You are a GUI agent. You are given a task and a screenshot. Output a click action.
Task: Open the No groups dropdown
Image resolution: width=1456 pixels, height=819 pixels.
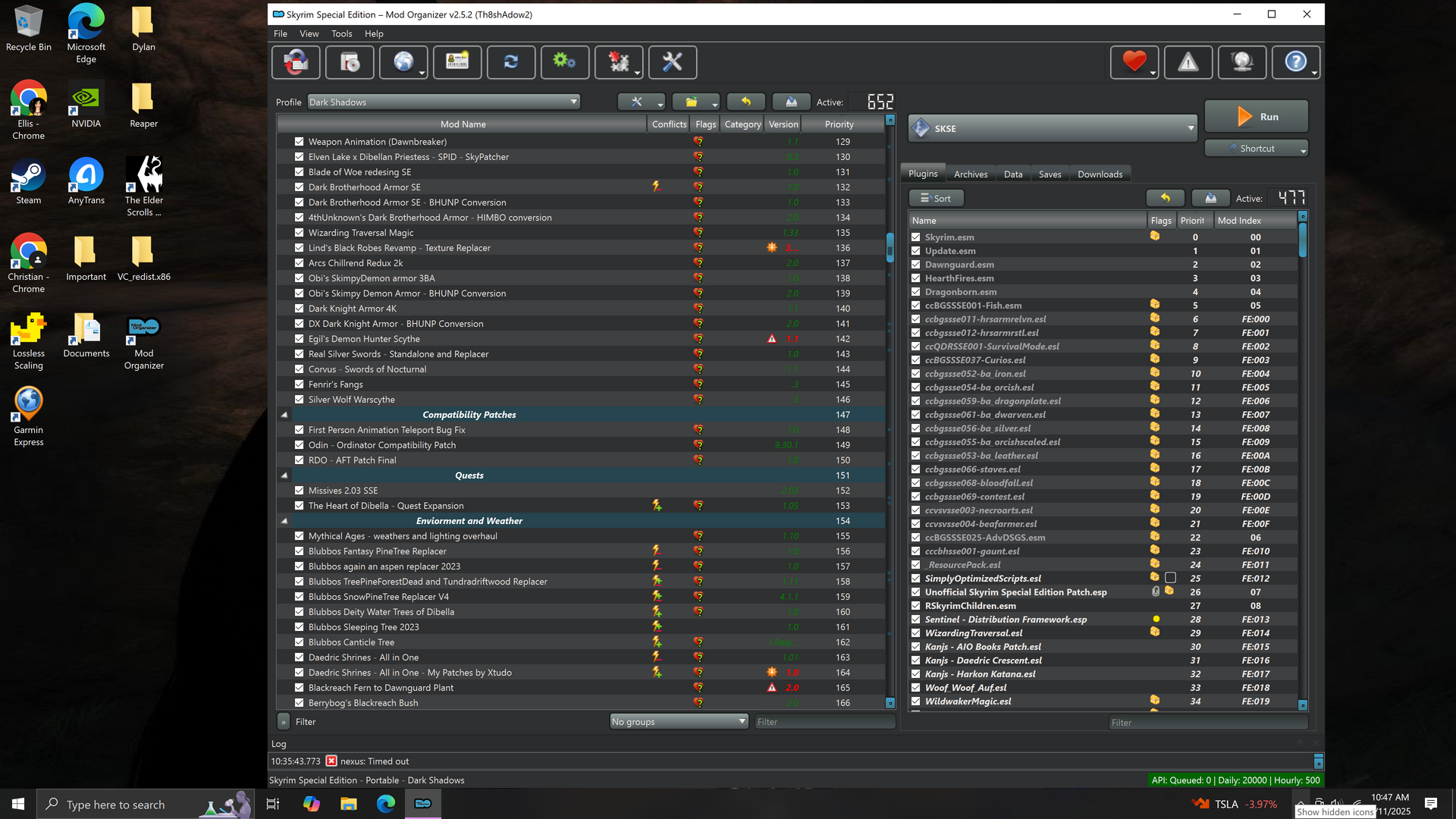[x=679, y=721]
